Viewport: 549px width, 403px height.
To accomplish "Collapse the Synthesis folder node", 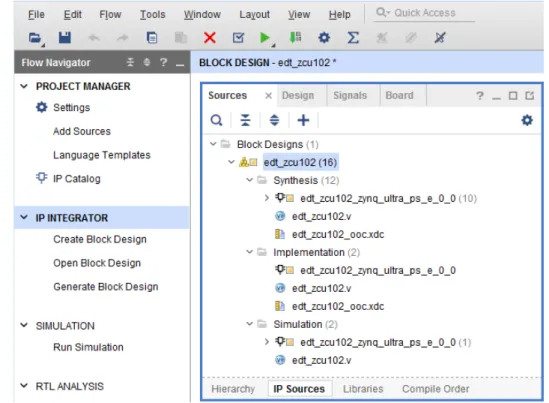I will click(x=249, y=180).
